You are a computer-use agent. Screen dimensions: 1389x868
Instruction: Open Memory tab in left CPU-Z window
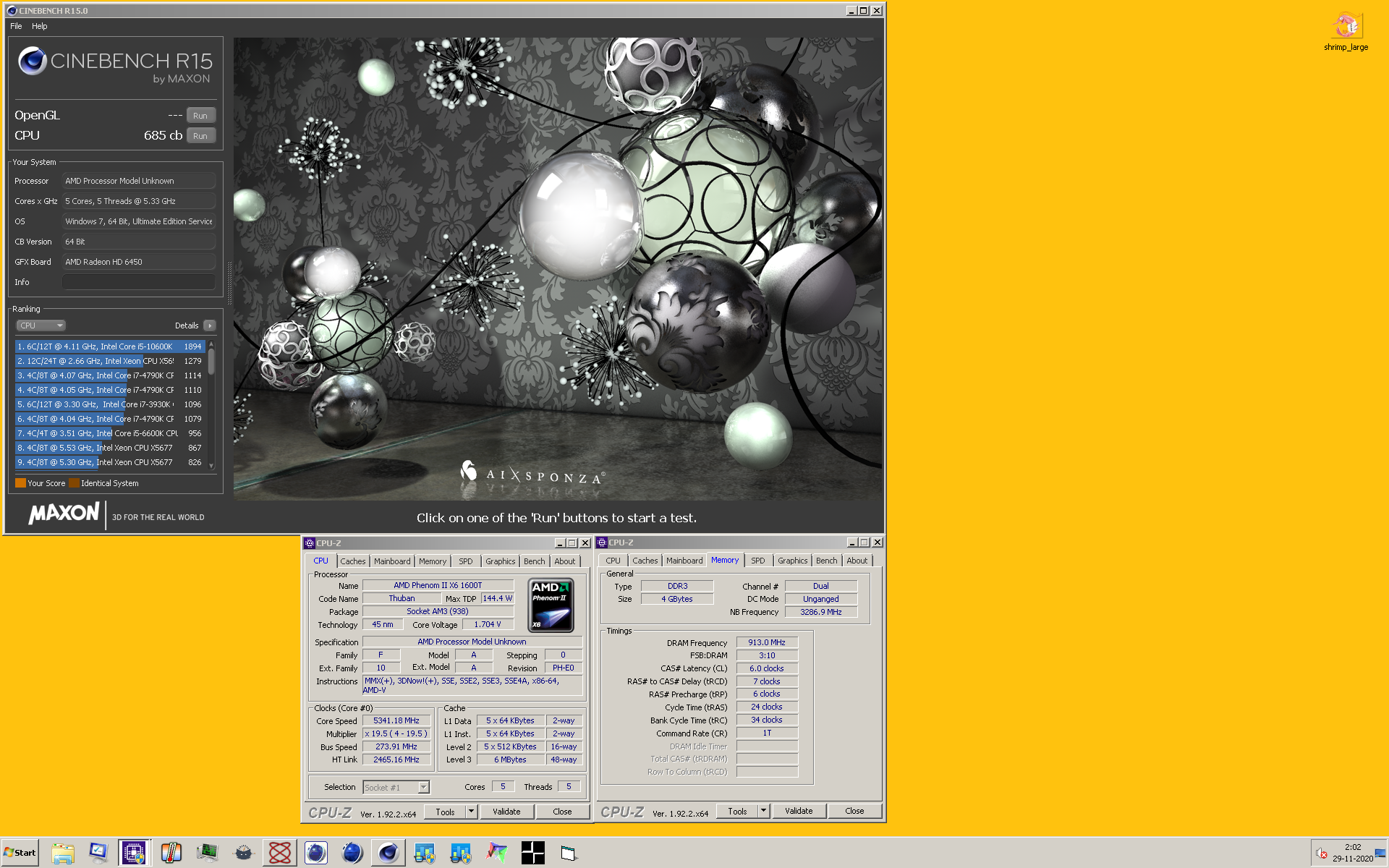click(433, 561)
